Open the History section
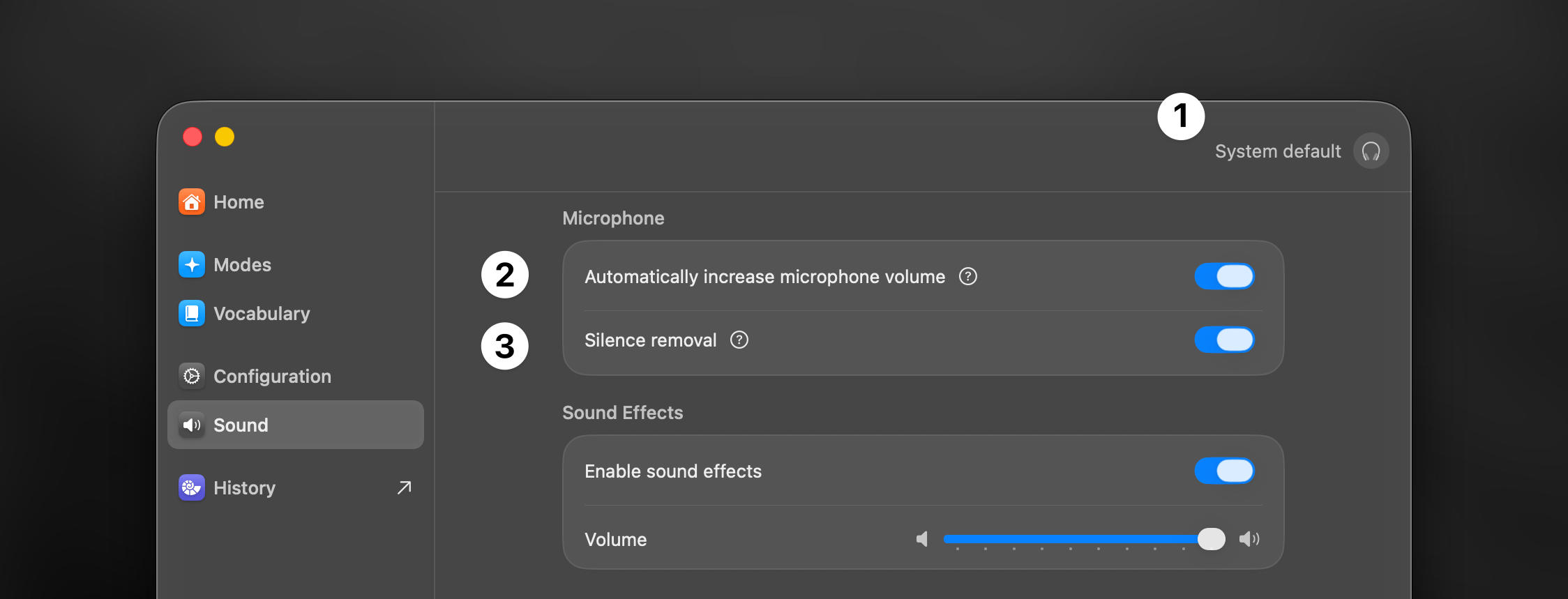 (296, 488)
